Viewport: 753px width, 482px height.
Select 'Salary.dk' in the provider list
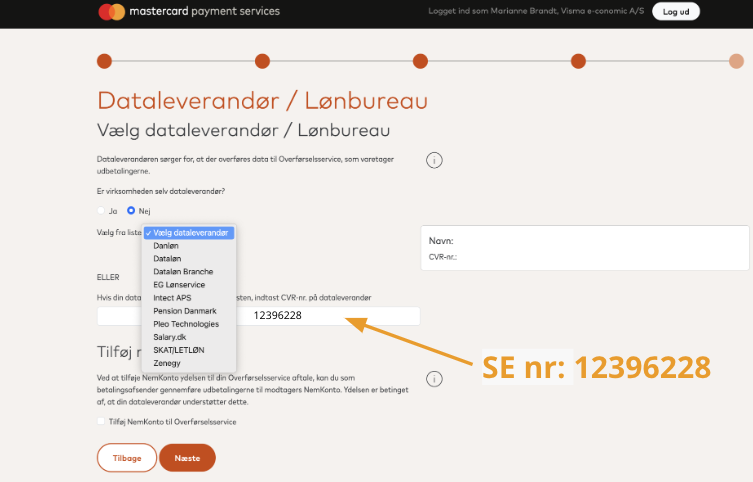[171, 337]
